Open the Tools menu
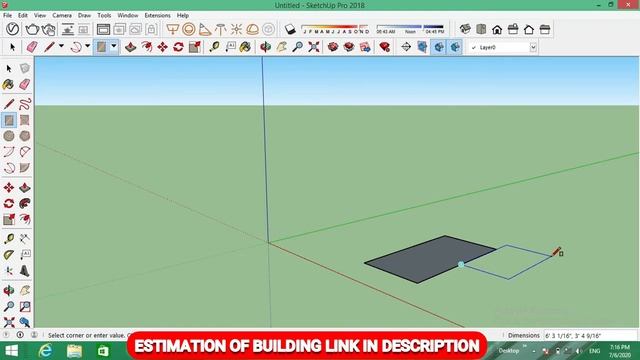The width and height of the screenshot is (640, 360). (104, 15)
